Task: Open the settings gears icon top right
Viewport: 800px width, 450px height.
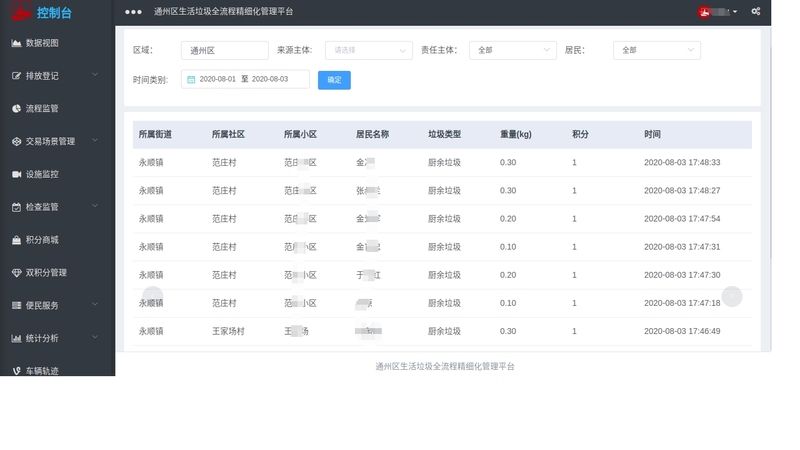Action: [756, 11]
